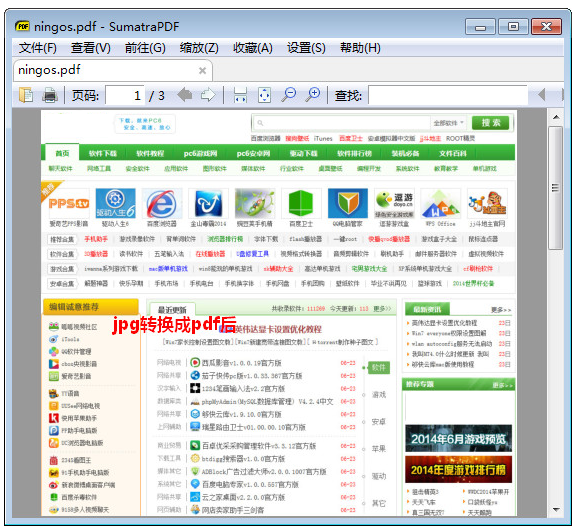Screen dimensions: 577x530
Task: Click Find Previous arrow beside search box
Action: [541, 95]
